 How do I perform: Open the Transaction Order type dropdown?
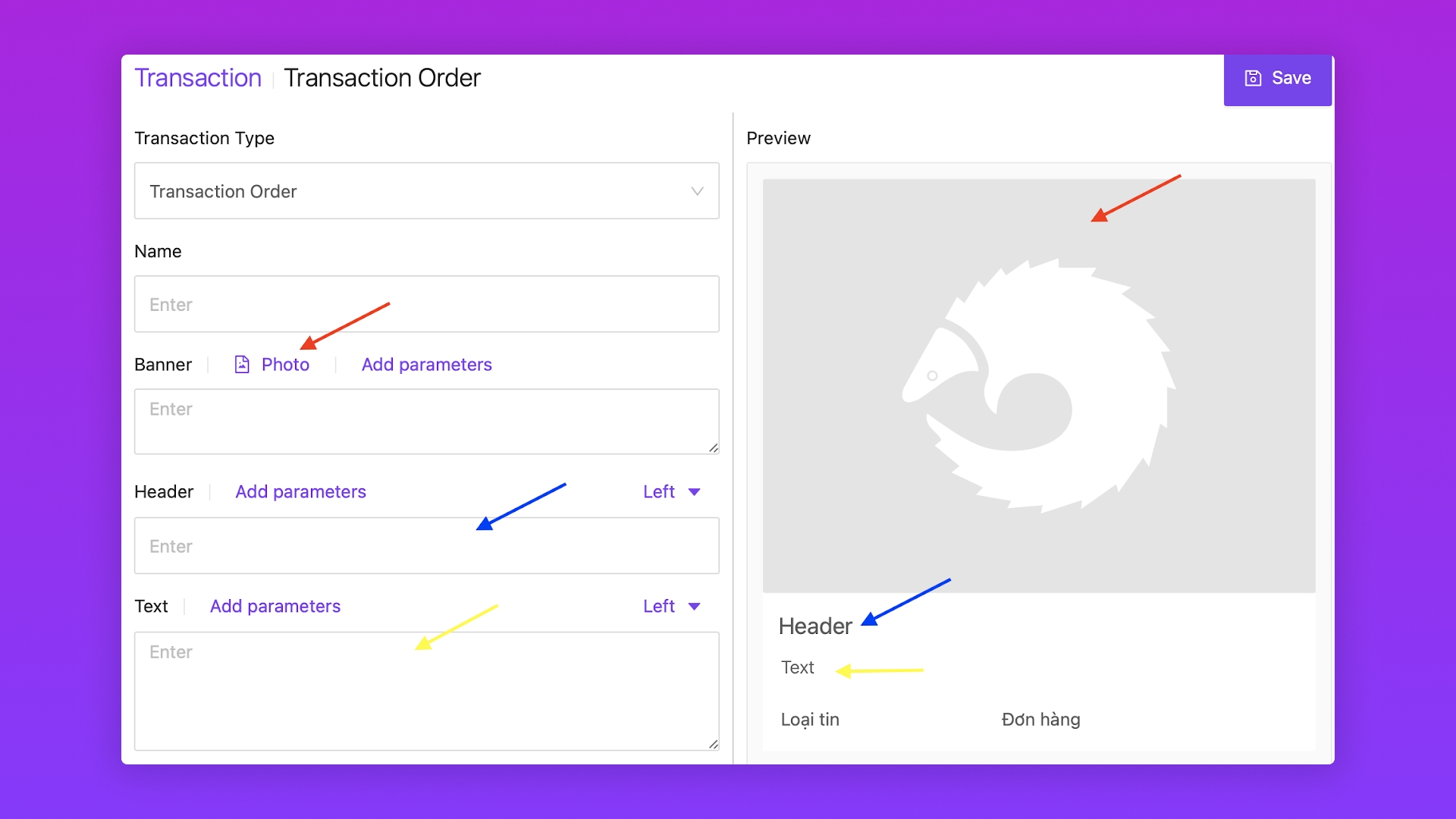[x=426, y=191]
